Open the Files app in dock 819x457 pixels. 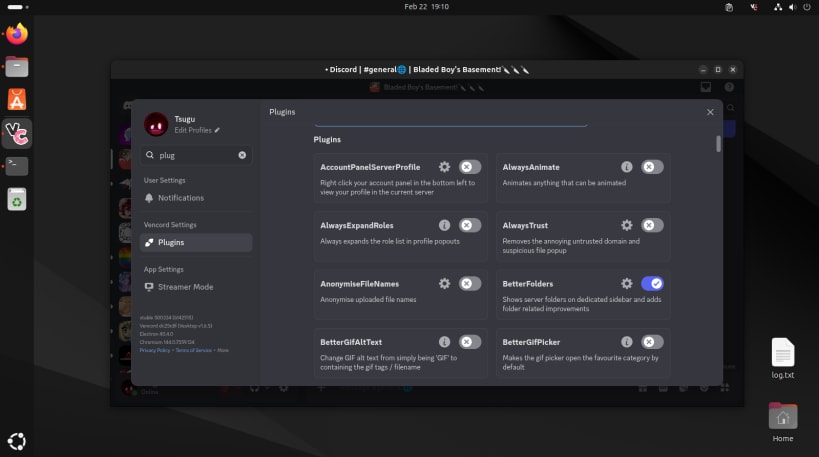(17, 67)
